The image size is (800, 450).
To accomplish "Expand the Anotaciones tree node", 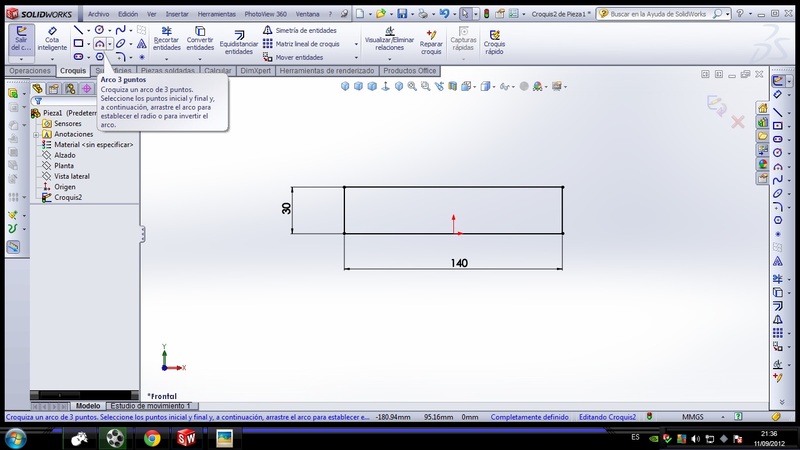I will [36, 134].
